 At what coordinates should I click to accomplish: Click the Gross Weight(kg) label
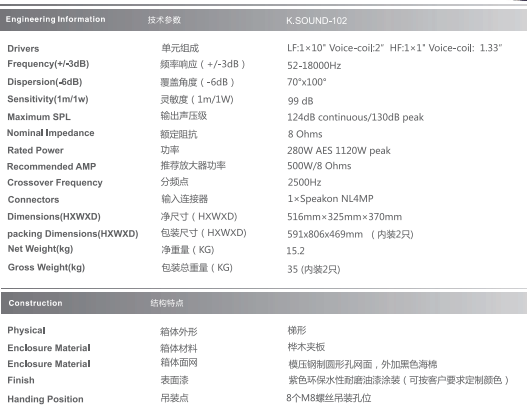tap(46, 267)
